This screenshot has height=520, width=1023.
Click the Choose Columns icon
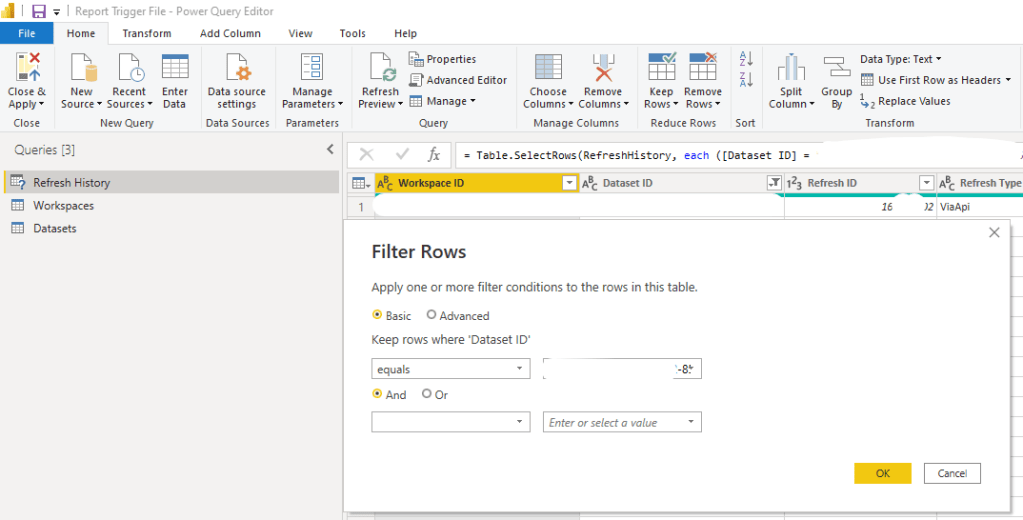(549, 67)
